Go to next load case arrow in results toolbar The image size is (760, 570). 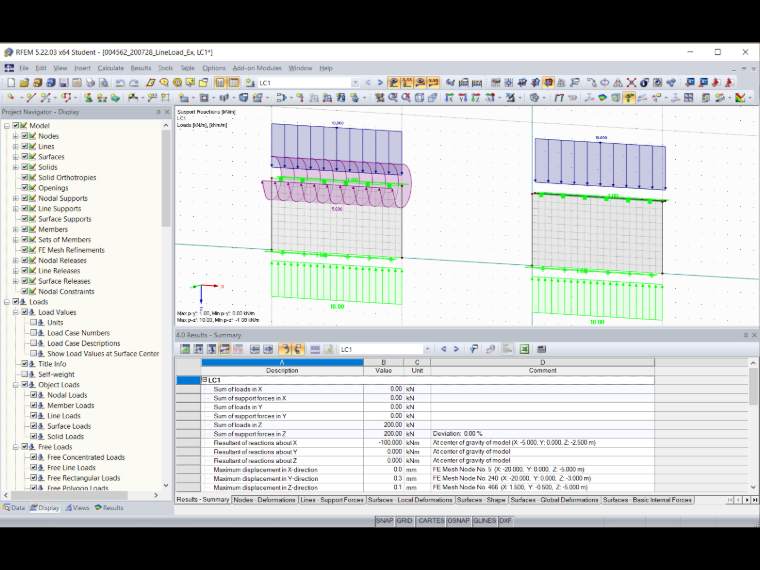coord(456,349)
